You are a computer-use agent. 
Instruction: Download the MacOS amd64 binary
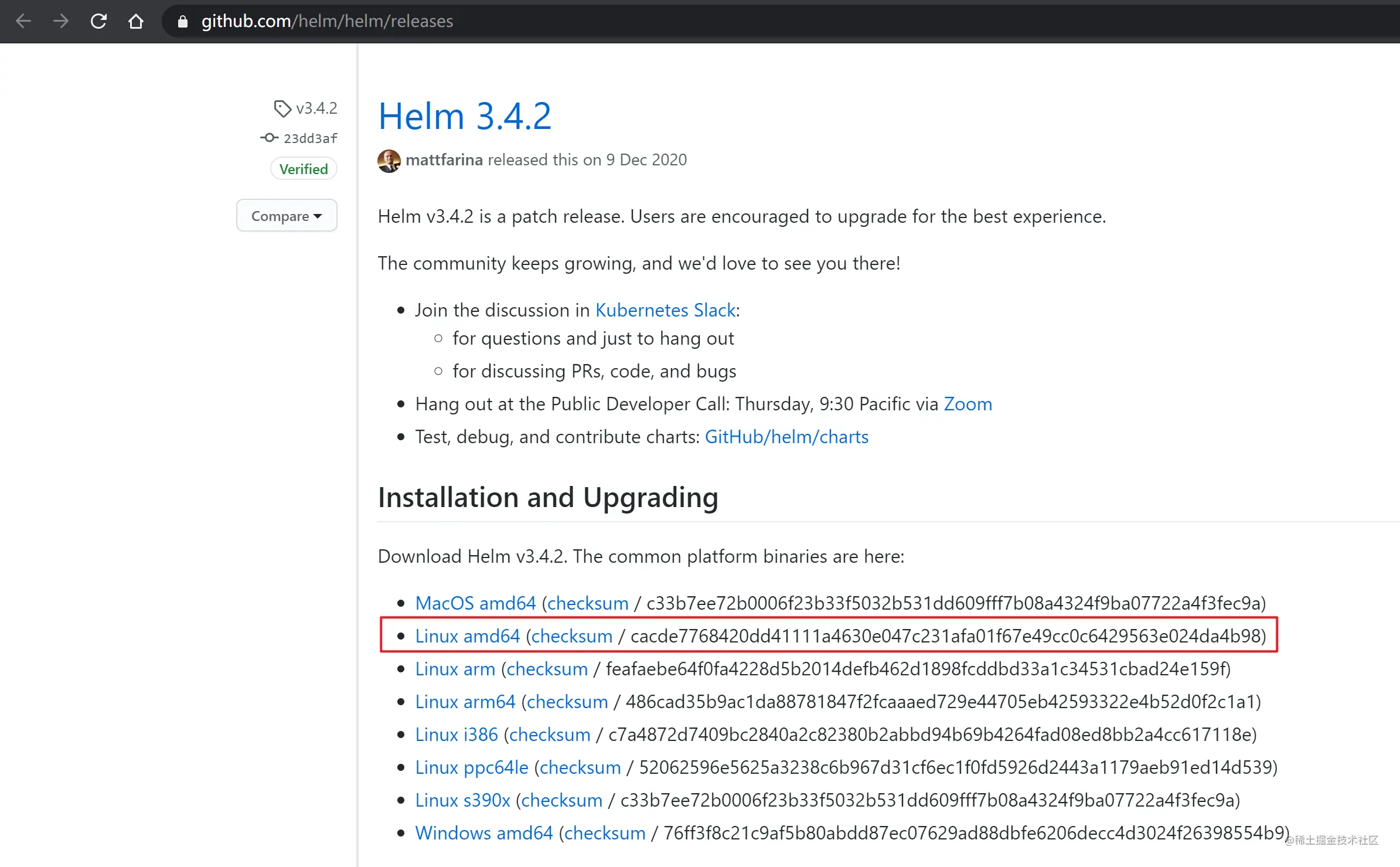[x=475, y=603]
